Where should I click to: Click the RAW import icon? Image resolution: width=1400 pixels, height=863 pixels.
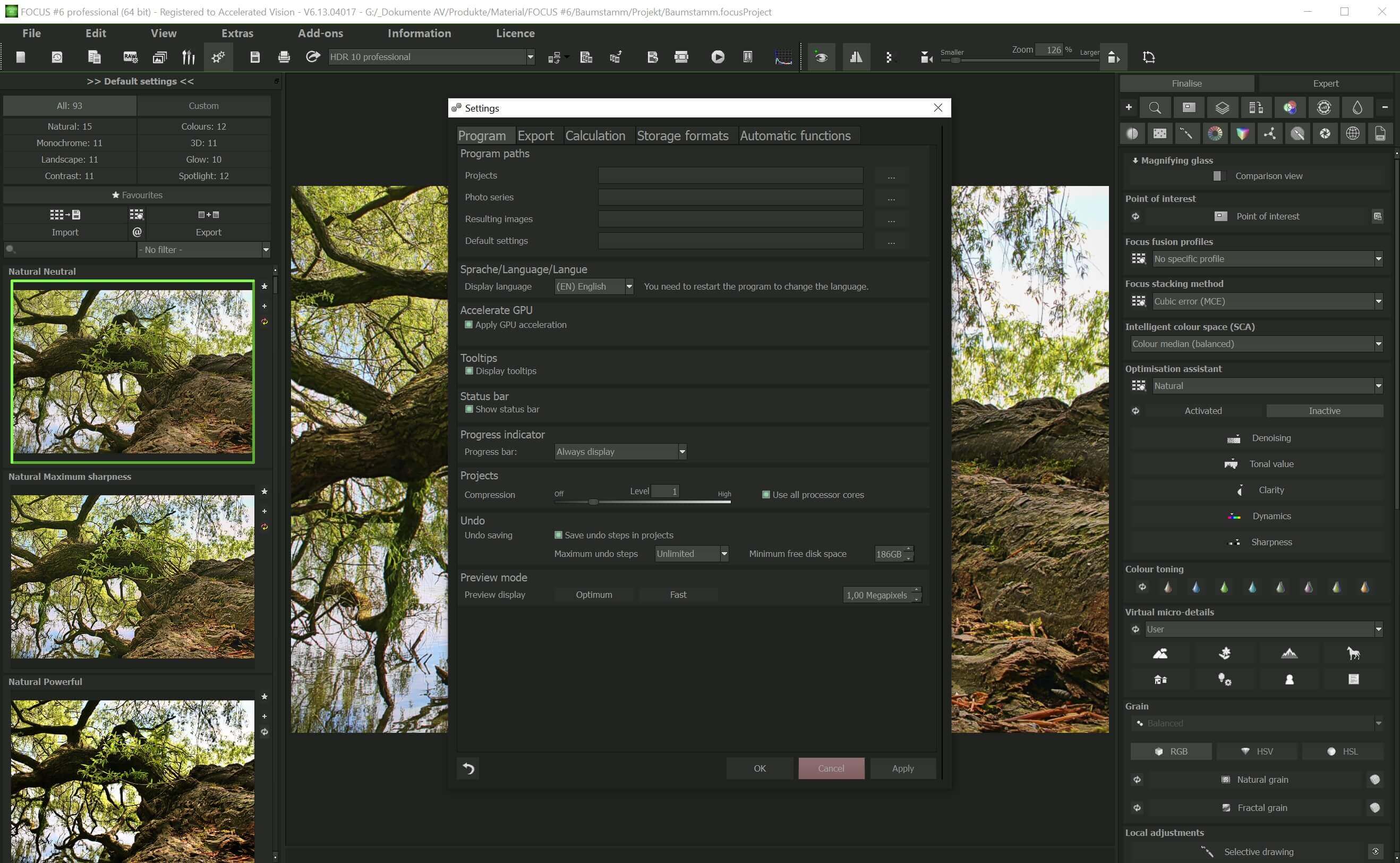[x=130, y=57]
